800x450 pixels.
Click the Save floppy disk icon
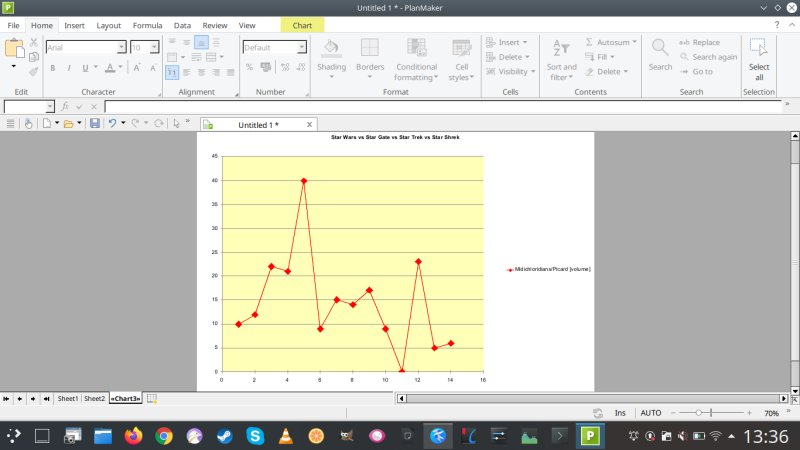pos(94,123)
